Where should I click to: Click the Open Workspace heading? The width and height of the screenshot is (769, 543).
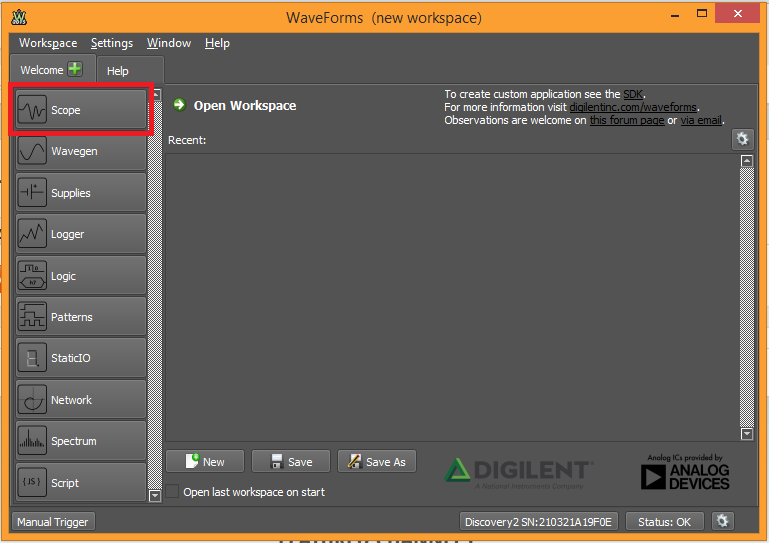[245, 105]
